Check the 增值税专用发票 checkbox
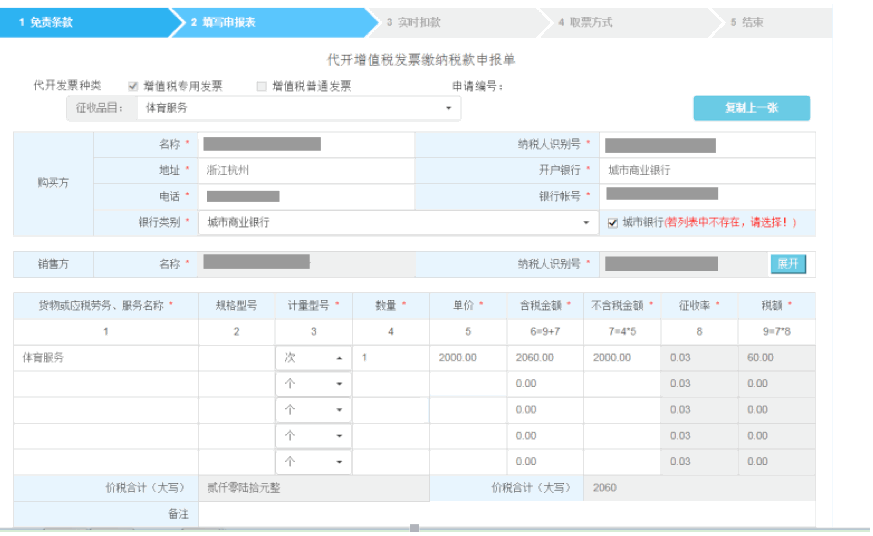The width and height of the screenshot is (873, 536). pos(133,87)
